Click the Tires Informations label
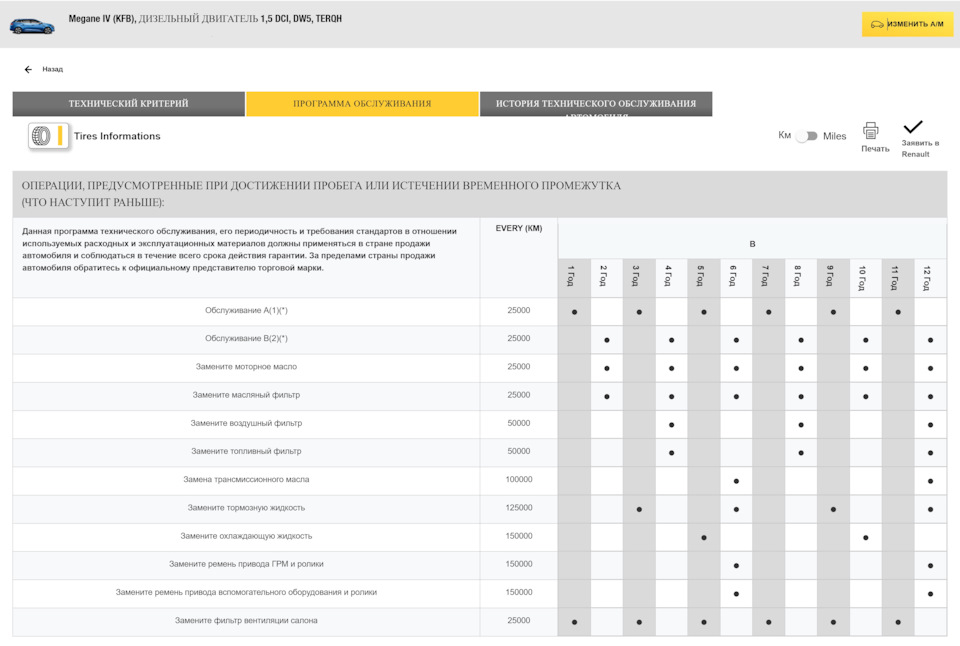960x646 pixels. coord(117,136)
